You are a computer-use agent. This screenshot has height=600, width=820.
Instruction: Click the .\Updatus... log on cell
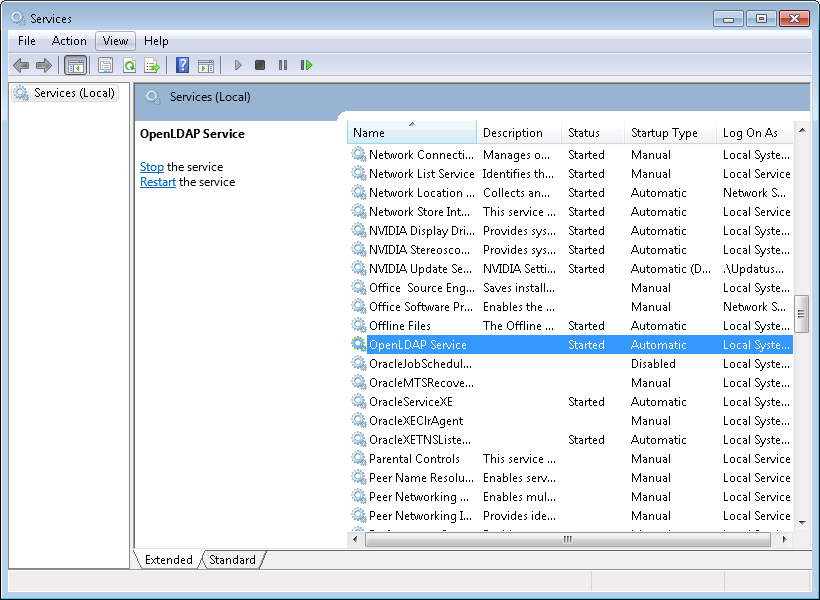pyautogui.click(x=754, y=268)
